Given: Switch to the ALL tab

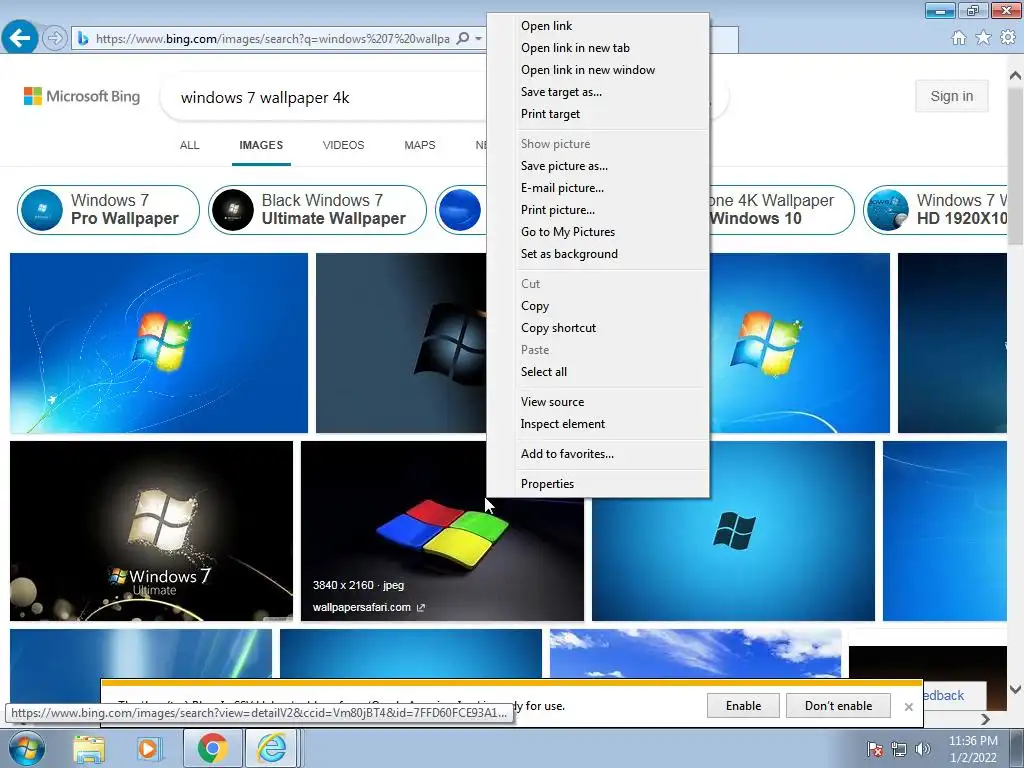Looking at the screenshot, I should click(189, 145).
